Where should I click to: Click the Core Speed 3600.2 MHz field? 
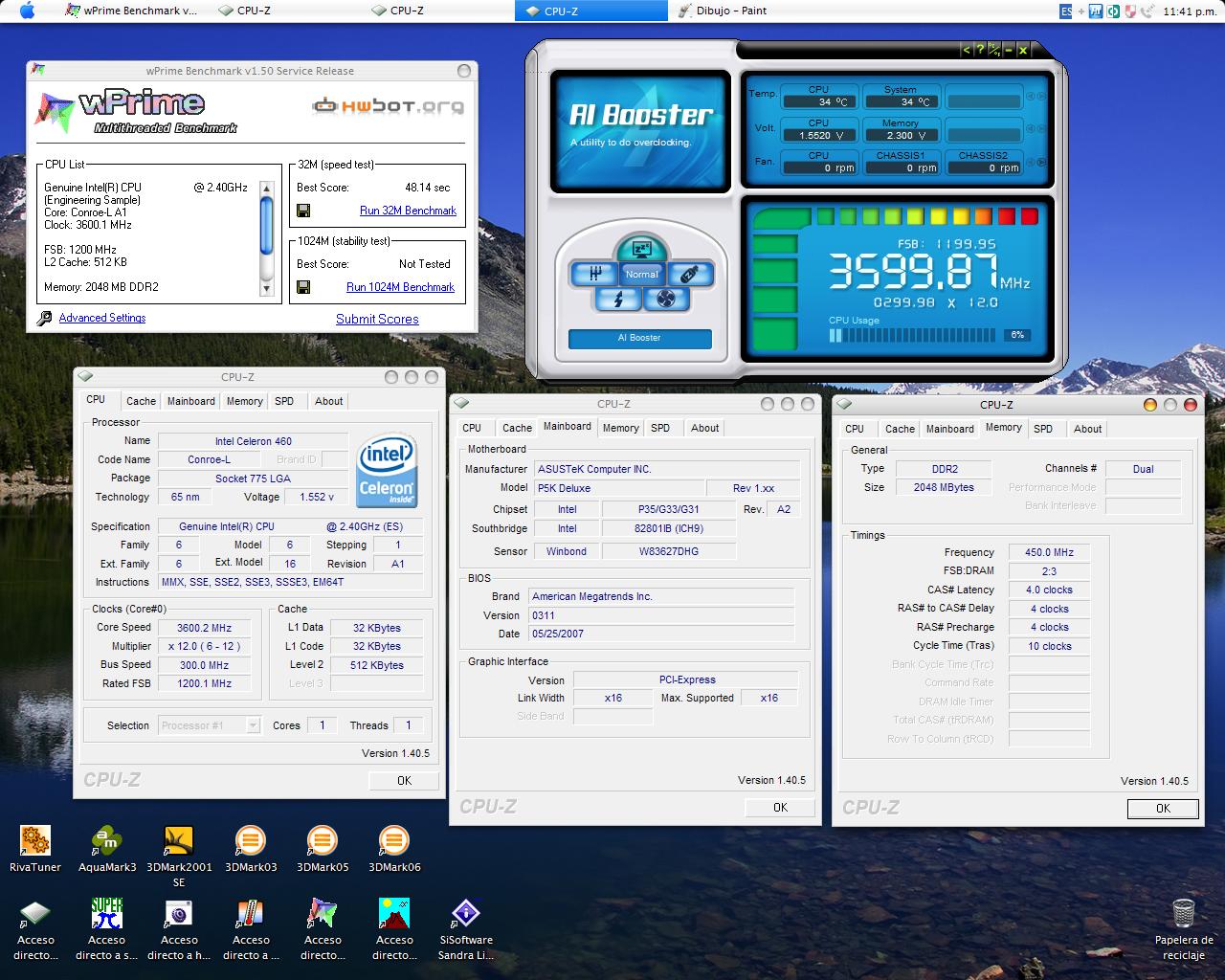204,628
